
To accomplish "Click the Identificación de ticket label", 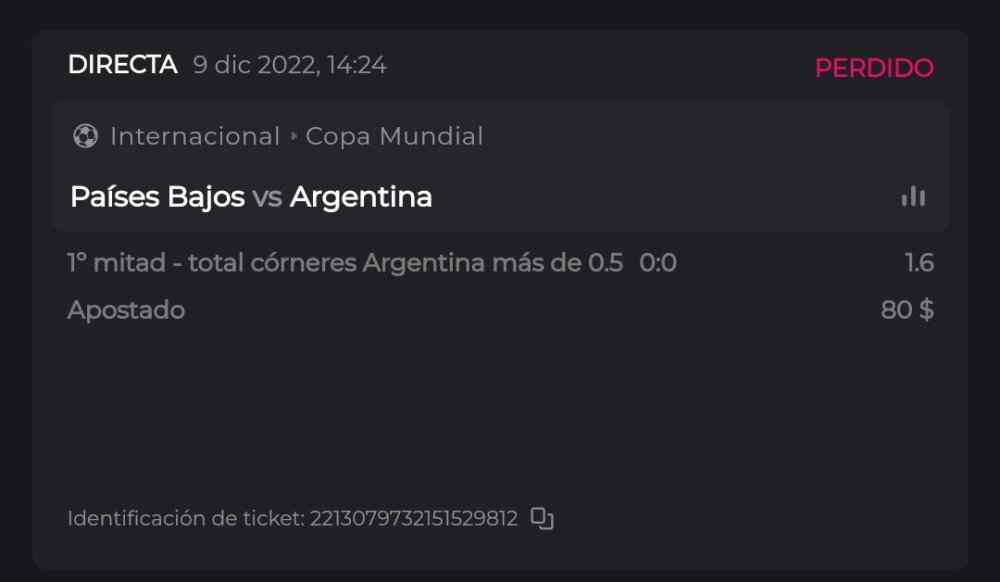I will pos(186,518).
